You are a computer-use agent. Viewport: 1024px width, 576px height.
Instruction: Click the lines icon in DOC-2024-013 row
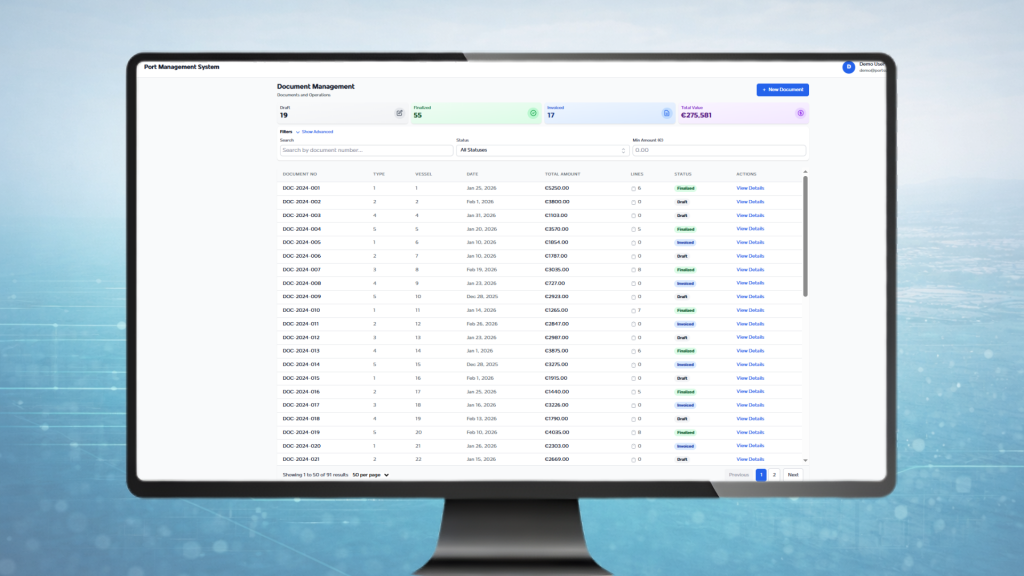pyautogui.click(x=633, y=351)
